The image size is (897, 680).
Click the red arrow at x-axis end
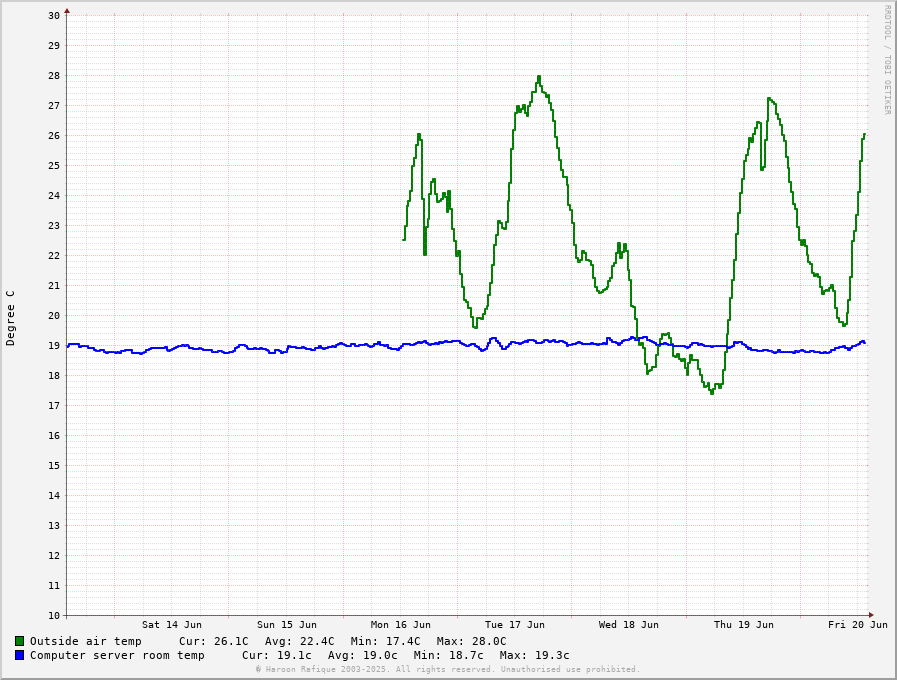[x=871, y=615]
